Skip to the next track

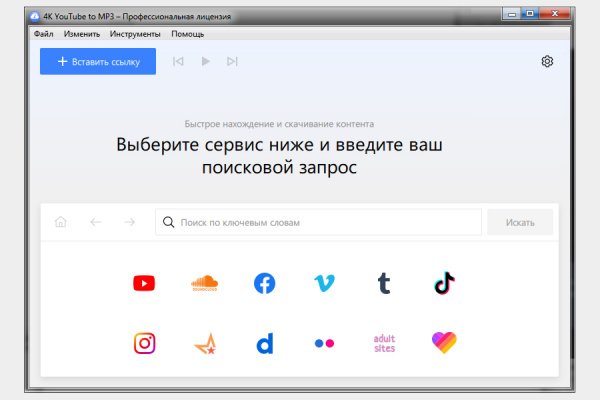pyautogui.click(x=232, y=61)
